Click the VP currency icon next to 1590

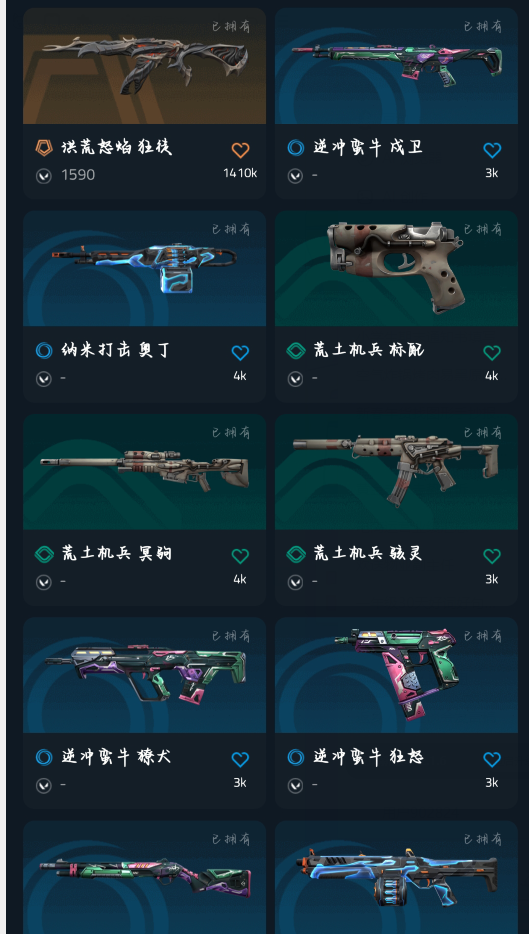coord(43,175)
